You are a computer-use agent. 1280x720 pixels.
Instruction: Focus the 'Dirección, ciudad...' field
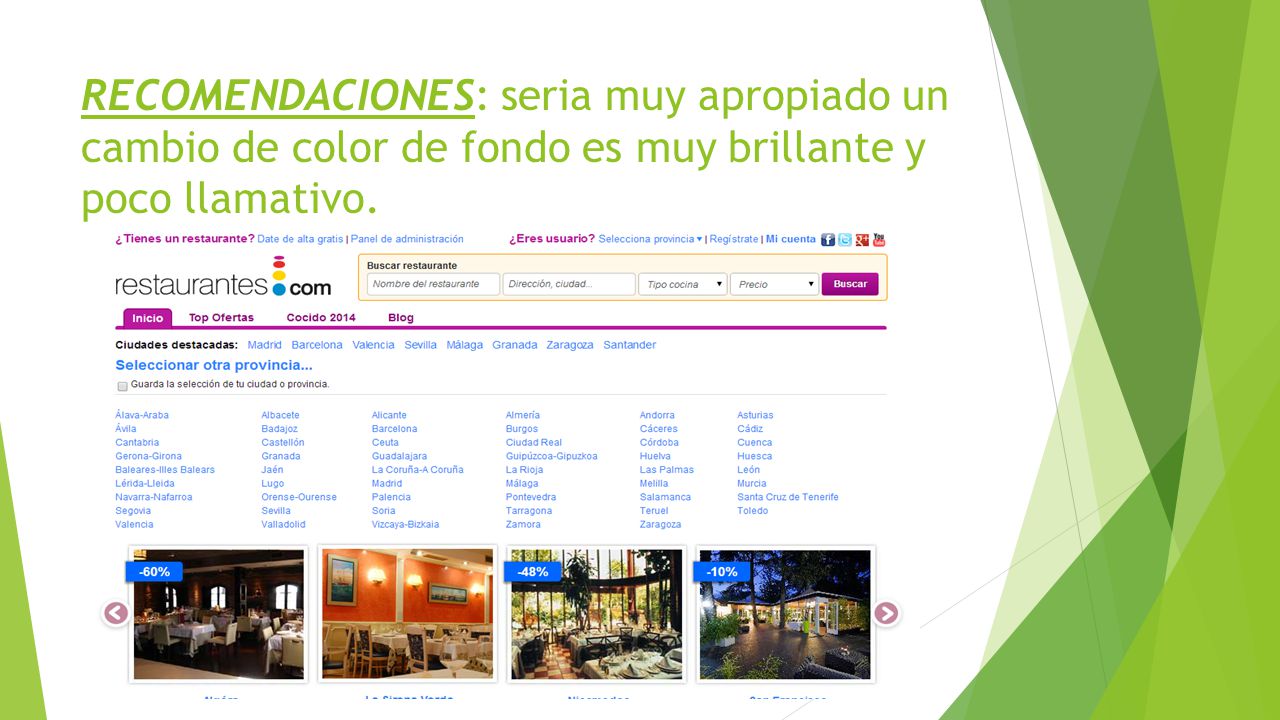coord(569,284)
